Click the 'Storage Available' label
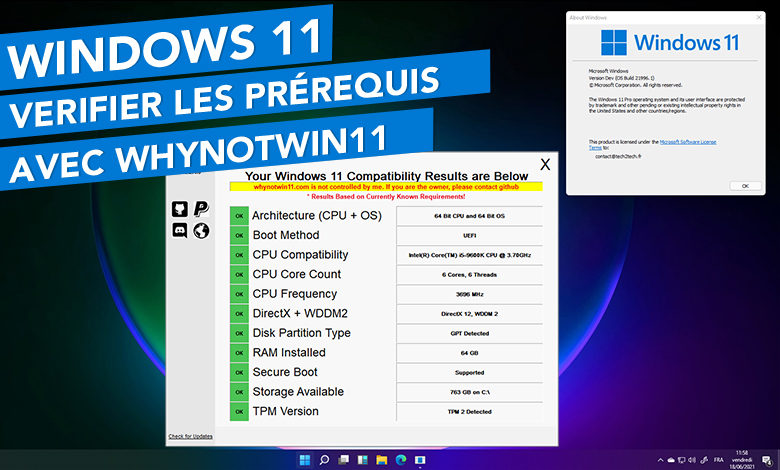Image resolution: width=780 pixels, height=470 pixels. click(298, 392)
